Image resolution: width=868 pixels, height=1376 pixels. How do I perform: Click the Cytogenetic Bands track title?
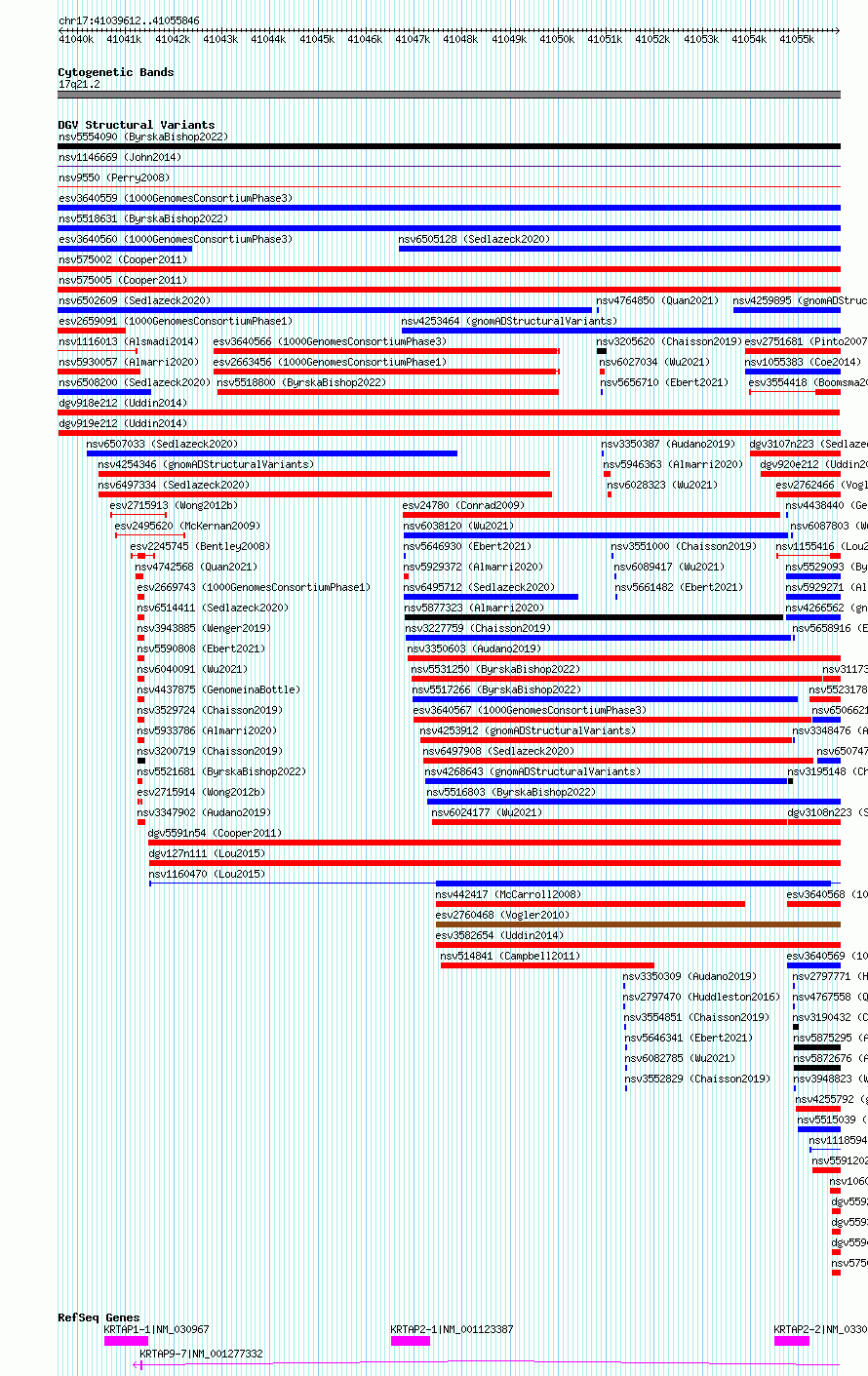coord(116,72)
